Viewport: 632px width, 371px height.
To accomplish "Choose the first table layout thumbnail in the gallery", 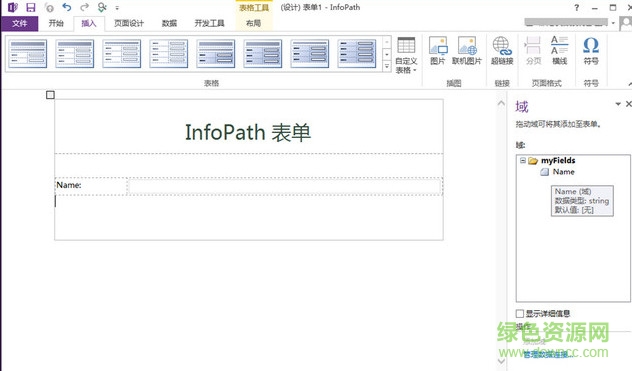I will click(28, 54).
